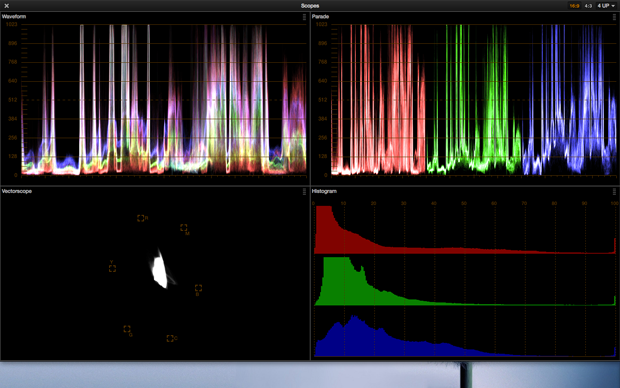620x388 pixels.
Task: Click the green G target on vectorscope
Action: (127, 329)
